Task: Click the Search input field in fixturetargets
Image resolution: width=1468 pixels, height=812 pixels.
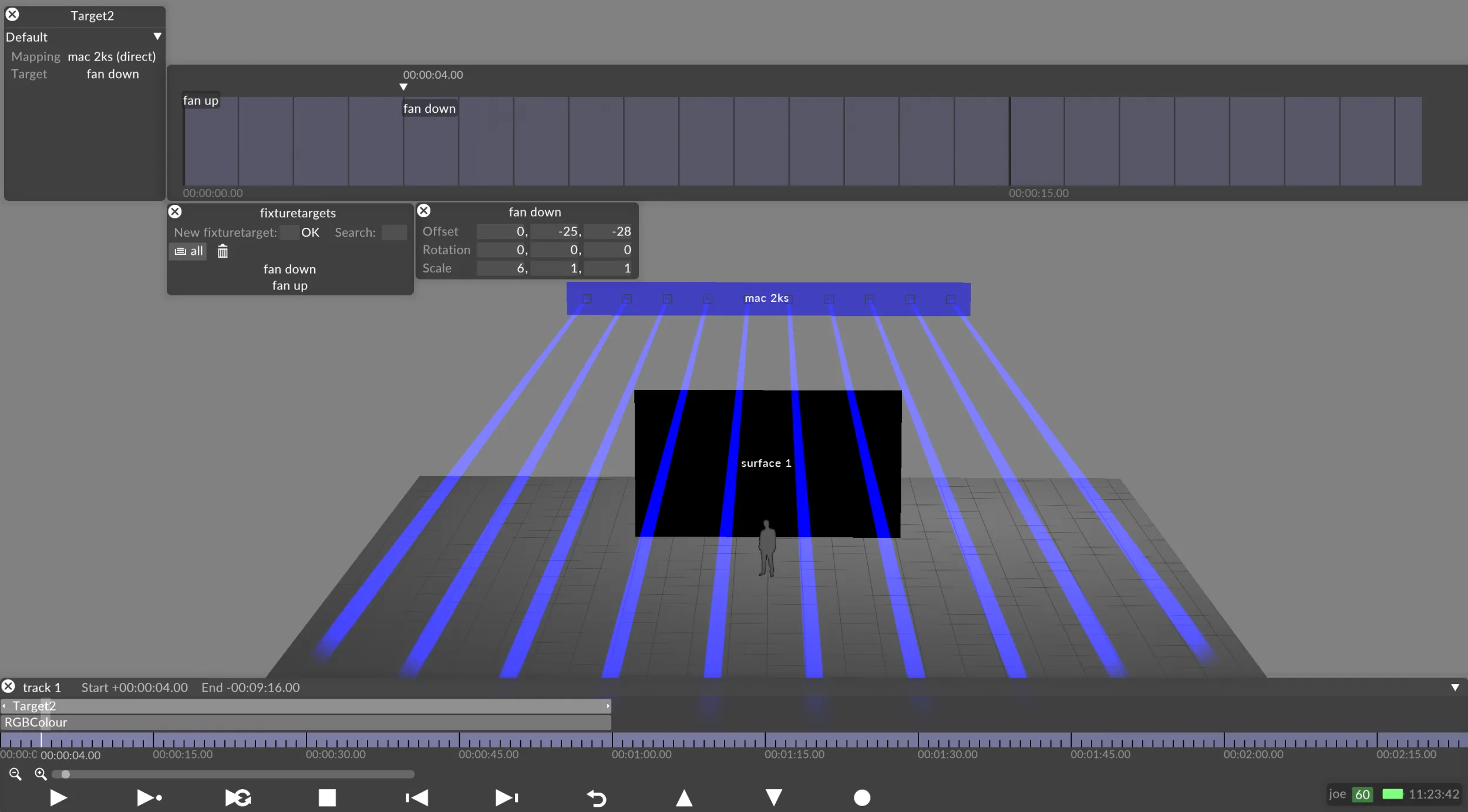Action: coord(393,232)
